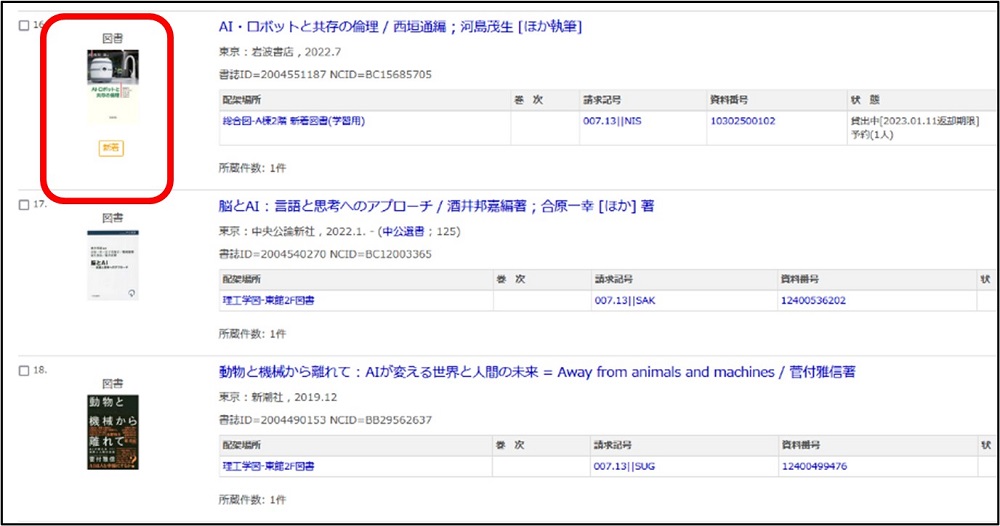1000x526 pixels.
Task: Click material number 12400499476
Action: 813,466
